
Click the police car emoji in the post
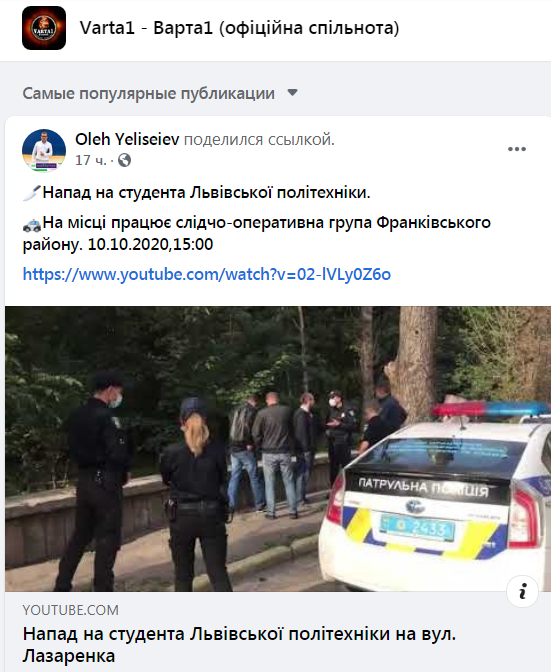(32, 223)
